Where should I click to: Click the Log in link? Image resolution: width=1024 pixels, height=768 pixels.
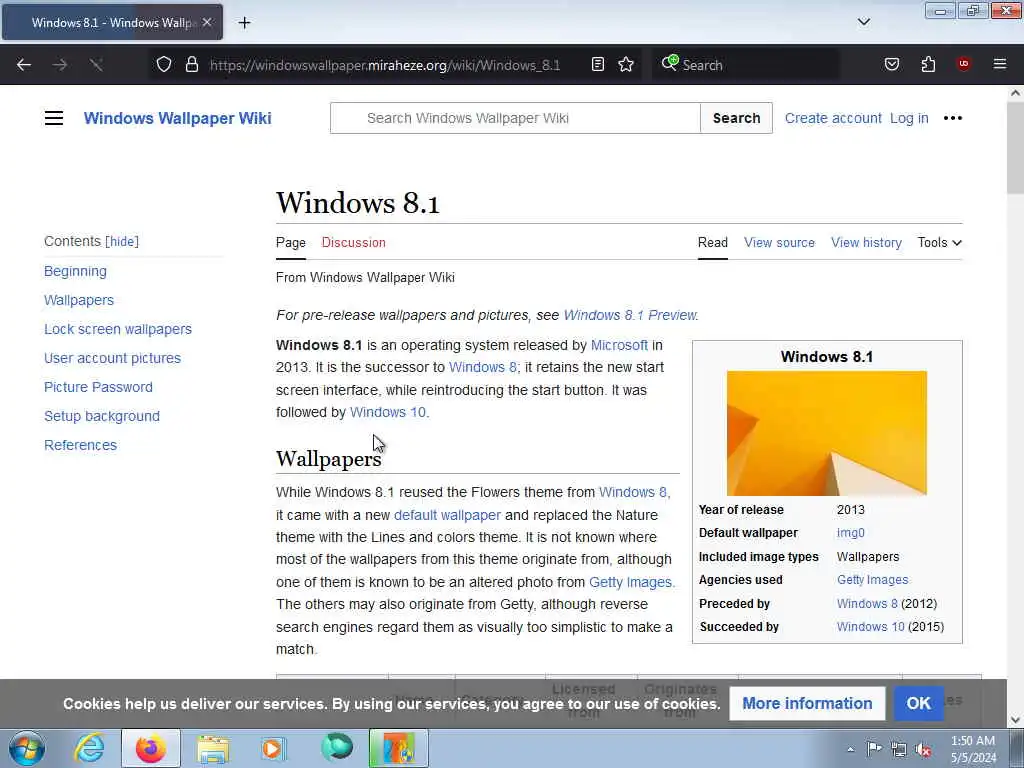[x=909, y=118]
